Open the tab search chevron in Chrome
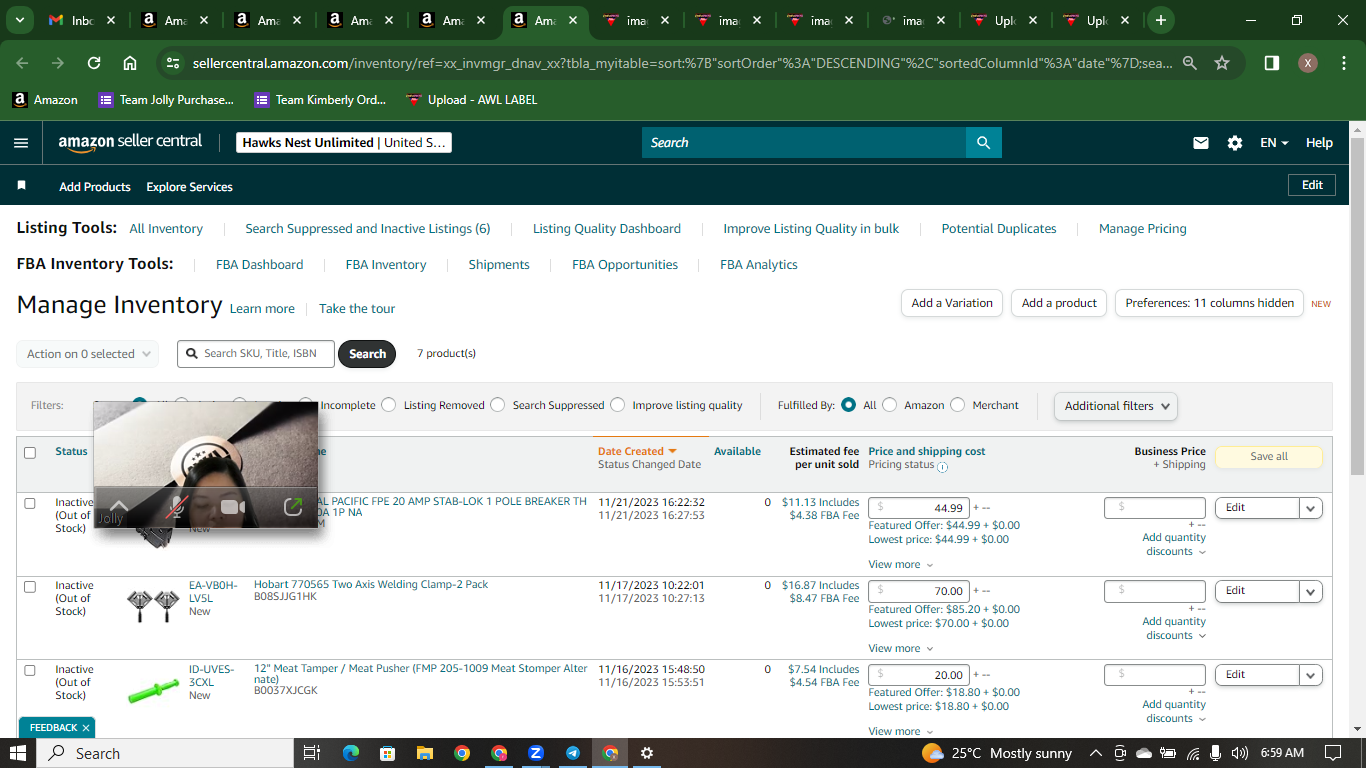This screenshot has width=1366, height=768. (22, 20)
